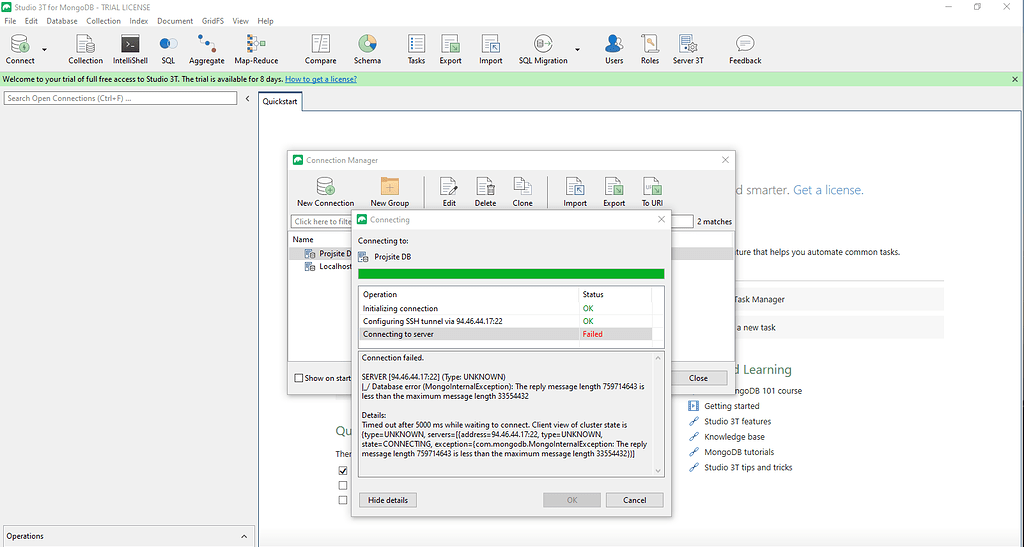Click the green connection progress bar

pyautogui.click(x=510, y=273)
